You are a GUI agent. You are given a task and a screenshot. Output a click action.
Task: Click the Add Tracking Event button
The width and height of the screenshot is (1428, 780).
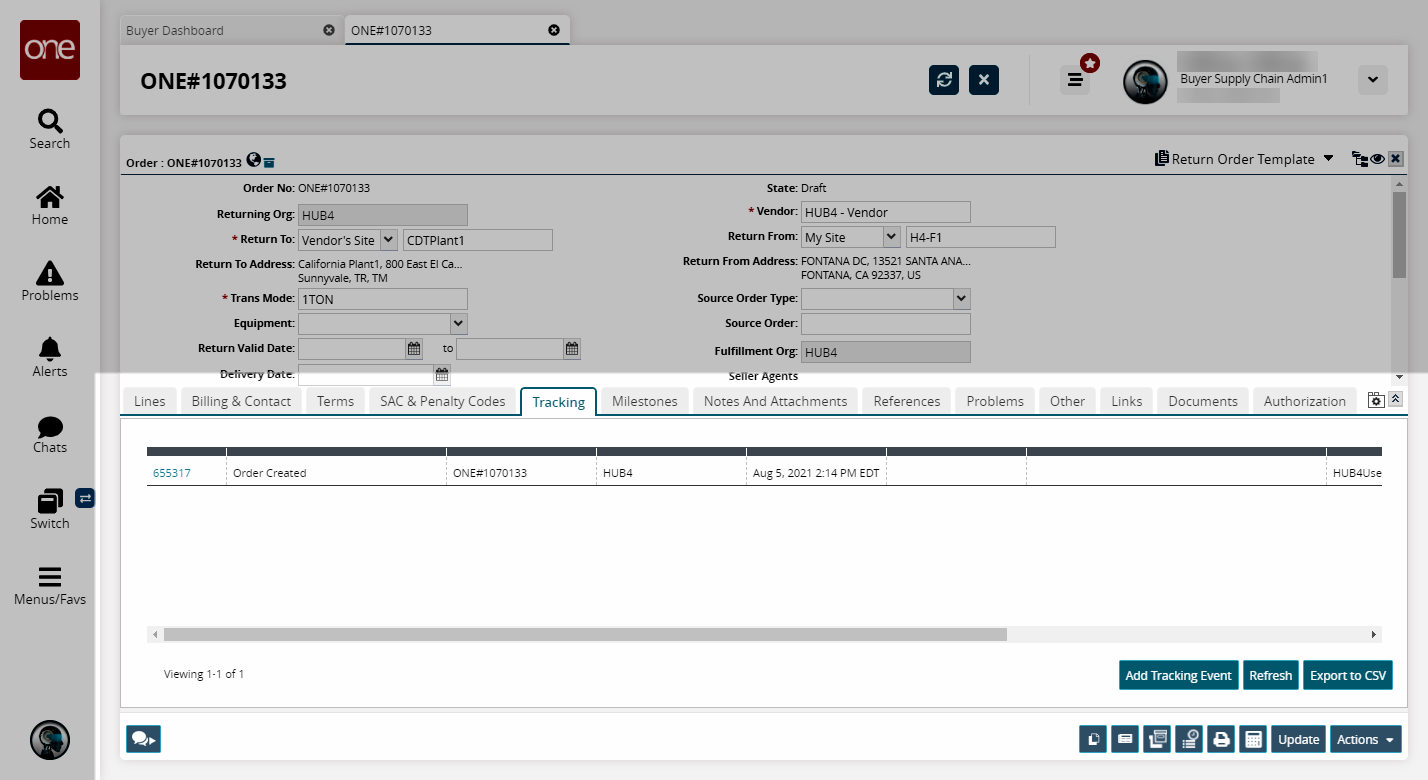(x=1178, y=676)
